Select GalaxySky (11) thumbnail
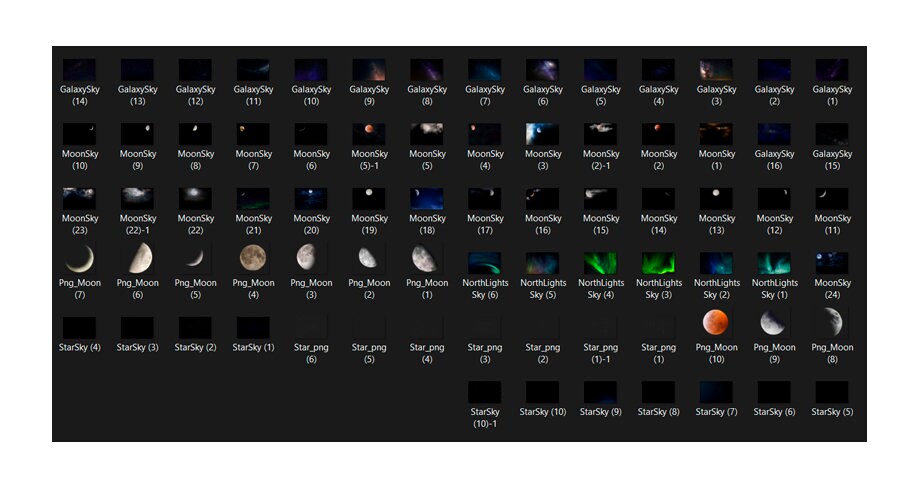Viewport: 920px width, 488px height. point(253,70)
